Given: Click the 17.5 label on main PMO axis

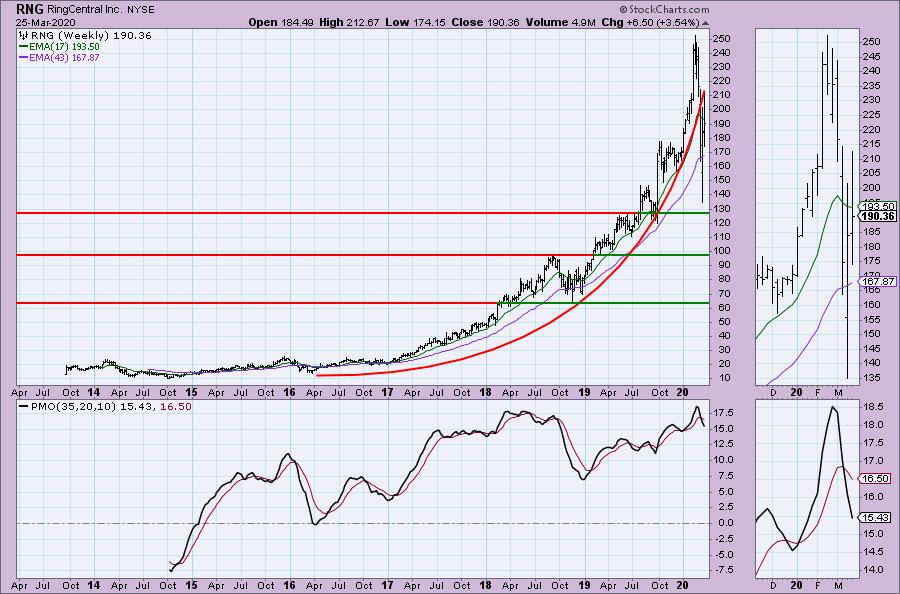Looking at the screenshot, I should point(723,413).
